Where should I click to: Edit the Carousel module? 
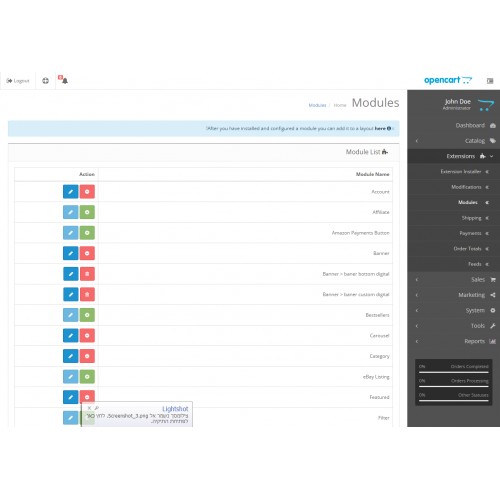pos(70,336)
